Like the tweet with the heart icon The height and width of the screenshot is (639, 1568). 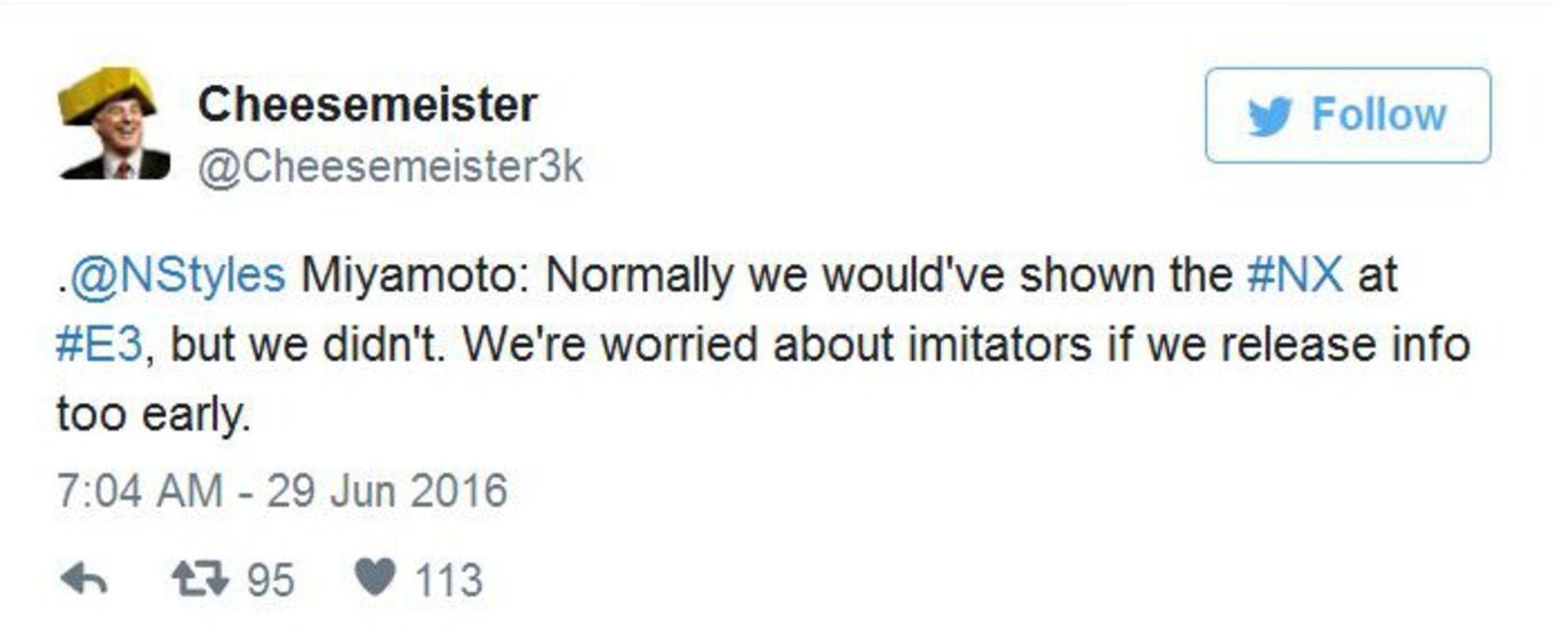coord(375,577)
